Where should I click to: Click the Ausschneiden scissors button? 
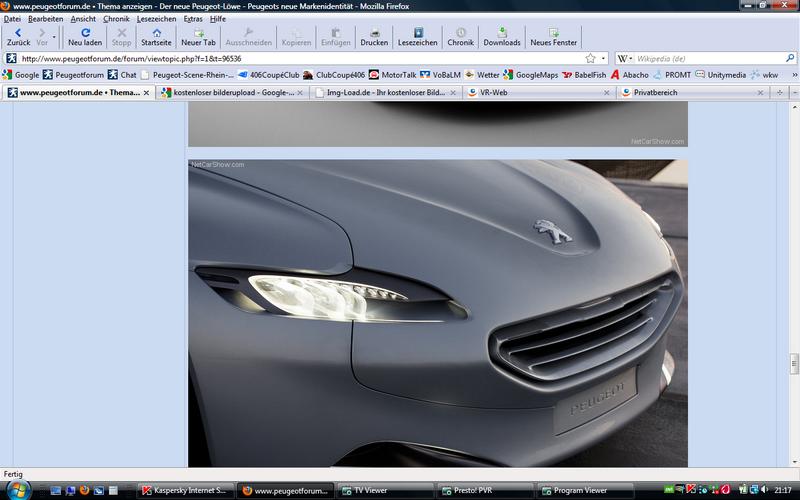(248, 37)
